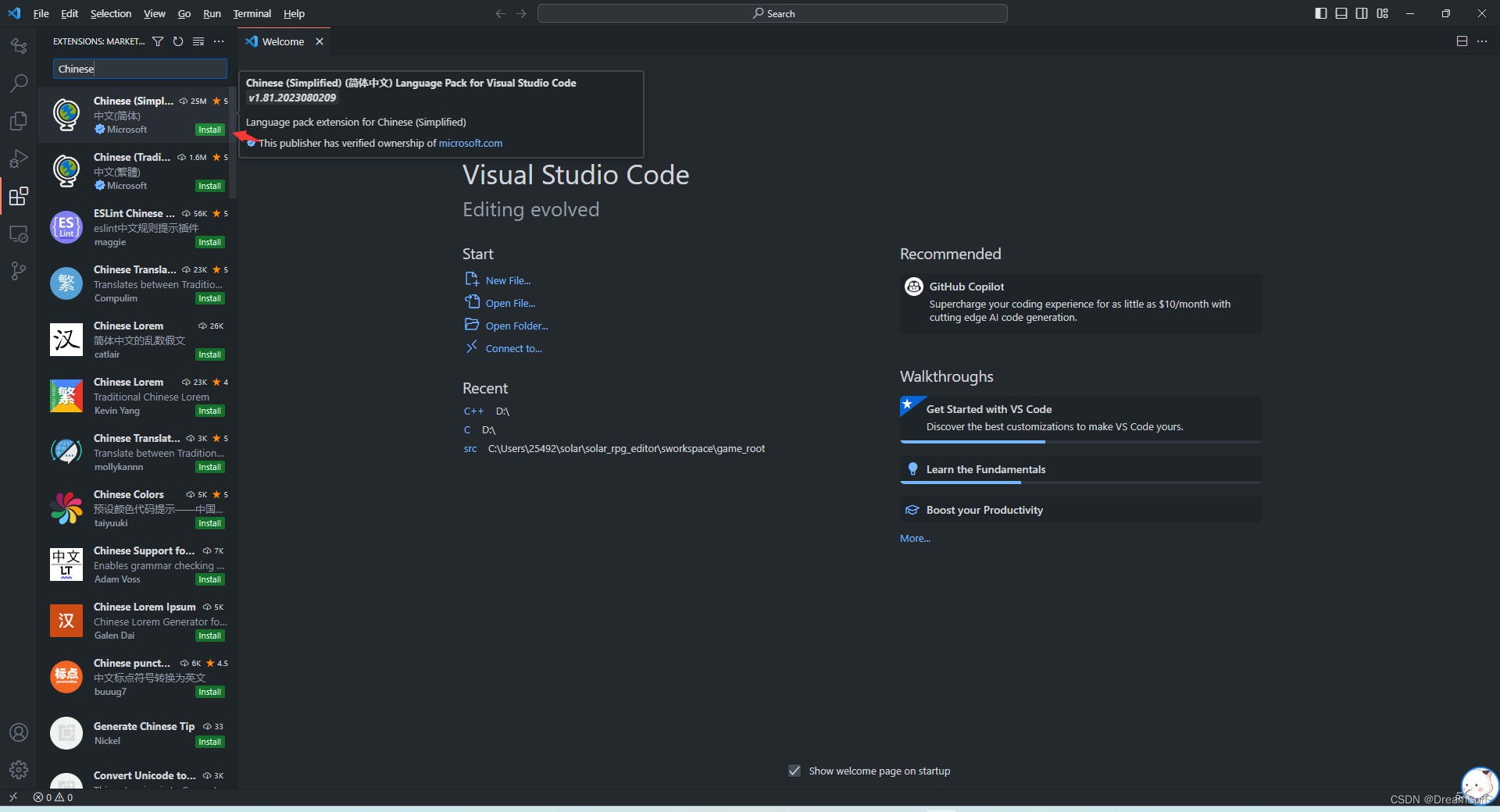Open editor more actions ellipsis

(1482, 41)
